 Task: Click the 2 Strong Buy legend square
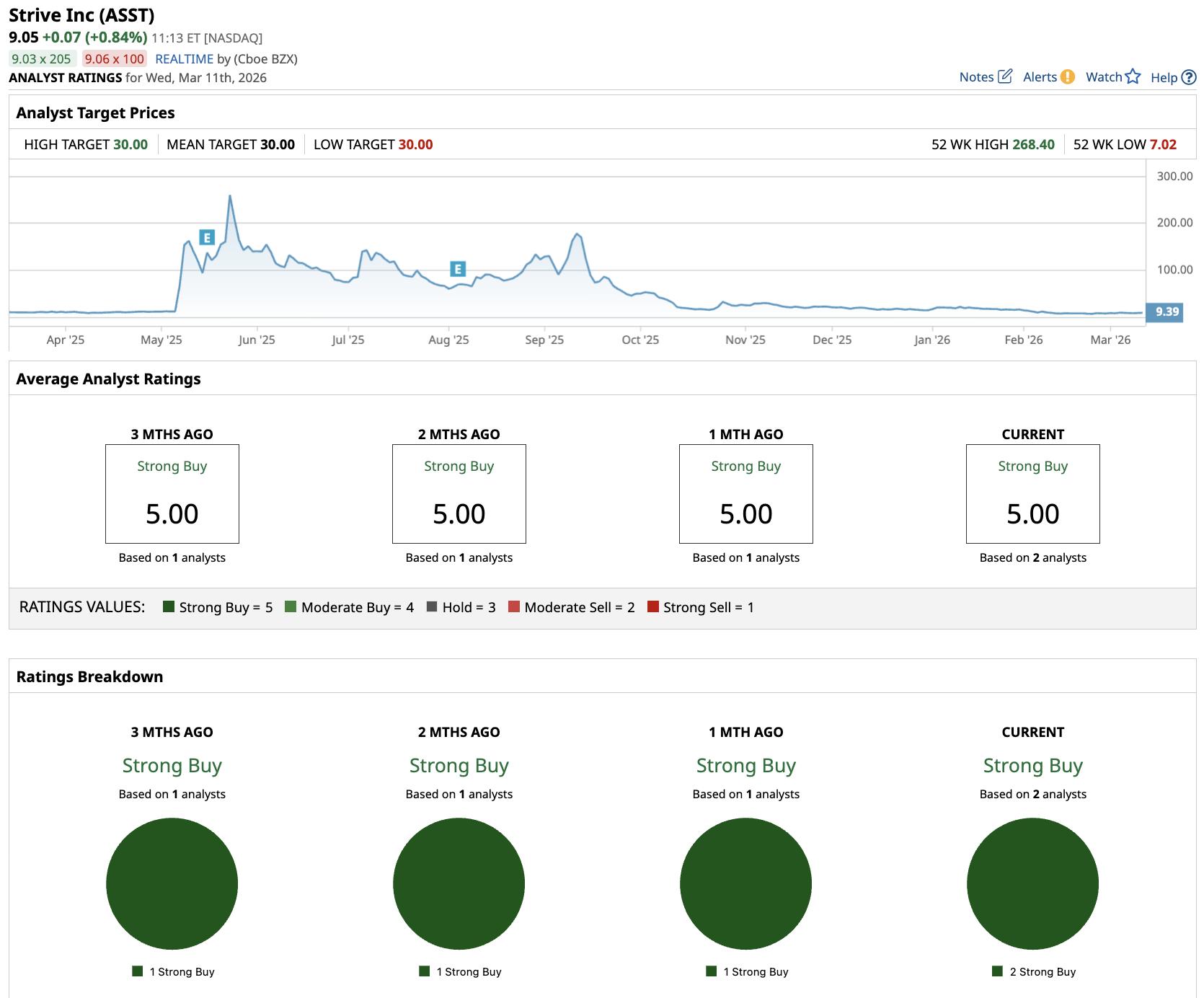coord(997,971)
